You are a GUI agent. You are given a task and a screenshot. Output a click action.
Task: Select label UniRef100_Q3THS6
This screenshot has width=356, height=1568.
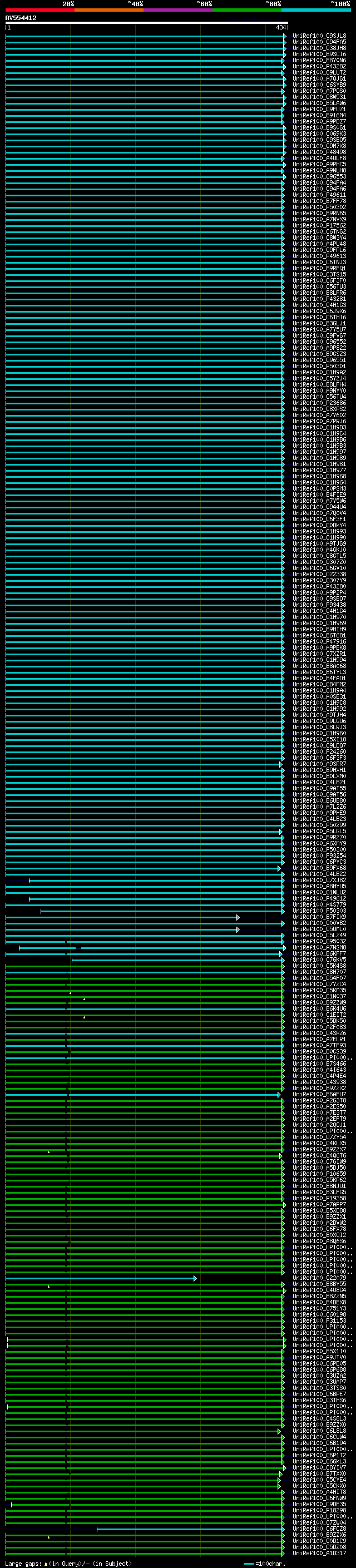click(x=319, y=1400)
